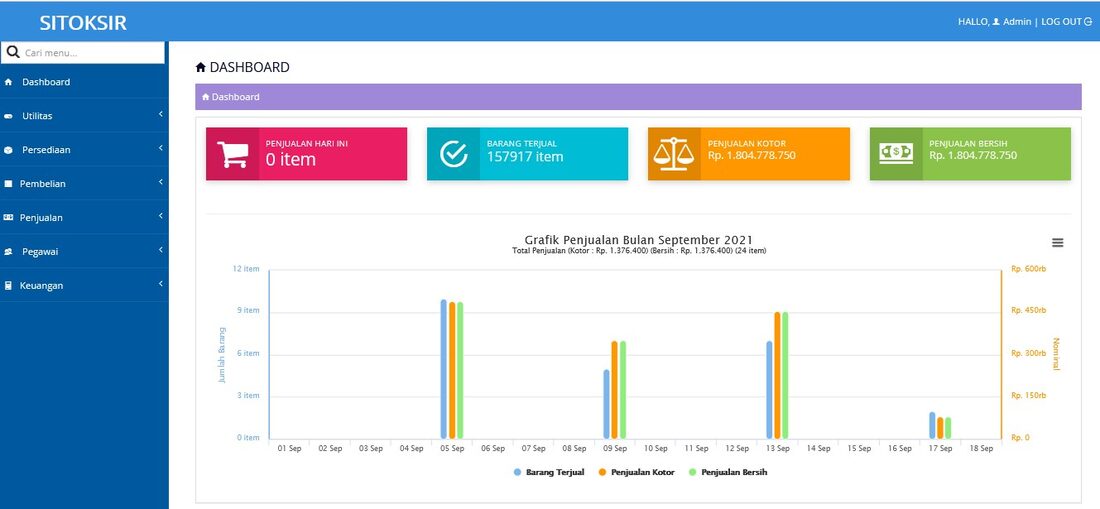The width and height of the screenshot is (1100, 509).
Task: Open the Dashboard sidebar menu item
Action: point(84,82)
